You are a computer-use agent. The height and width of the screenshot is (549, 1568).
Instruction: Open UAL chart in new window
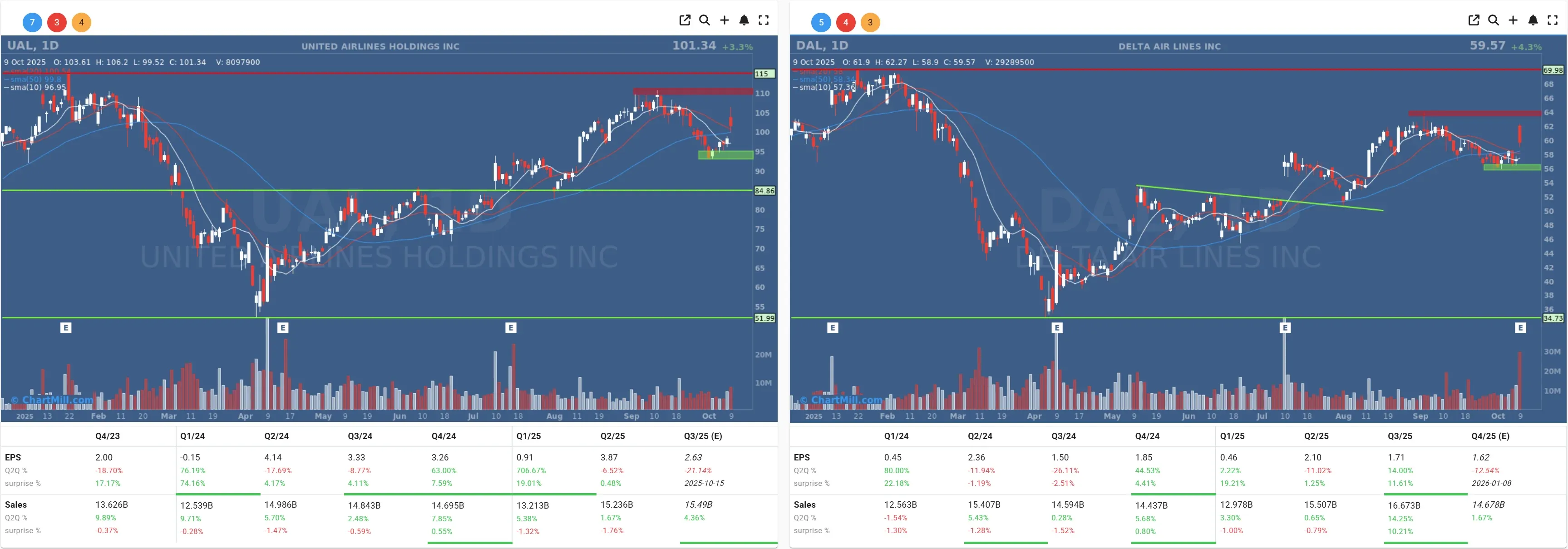click(685, 20)
